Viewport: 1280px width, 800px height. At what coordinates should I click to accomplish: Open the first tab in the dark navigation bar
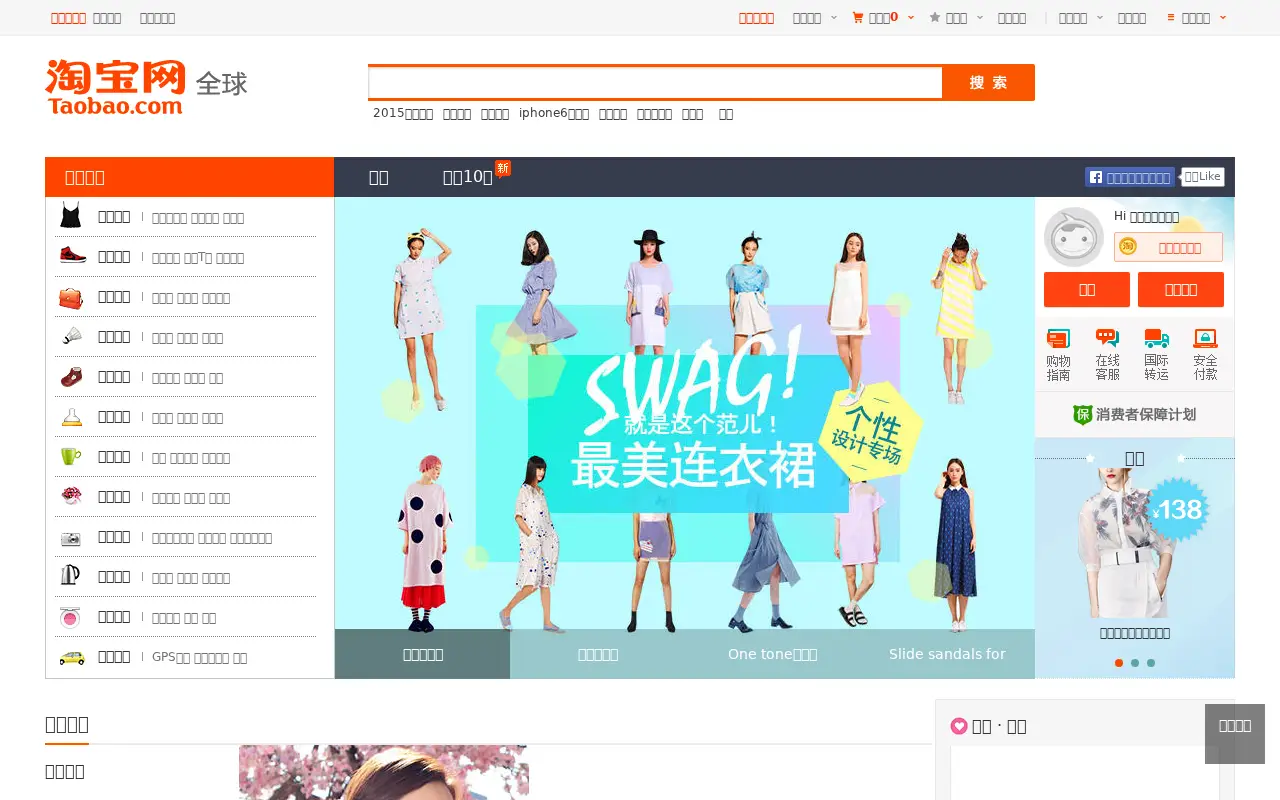[378, 177]
